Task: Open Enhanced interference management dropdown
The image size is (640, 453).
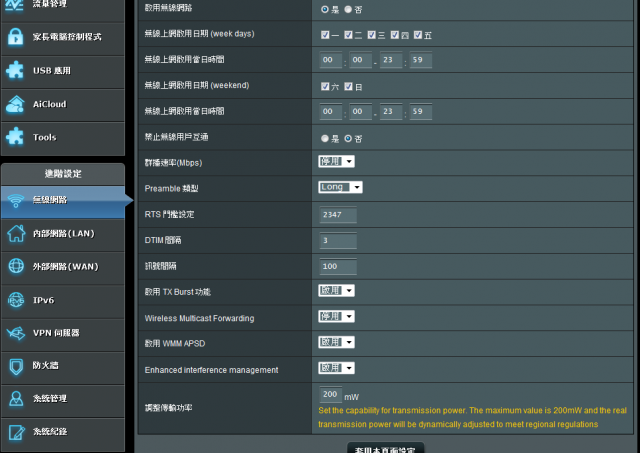Action: (x=336, y=368)
